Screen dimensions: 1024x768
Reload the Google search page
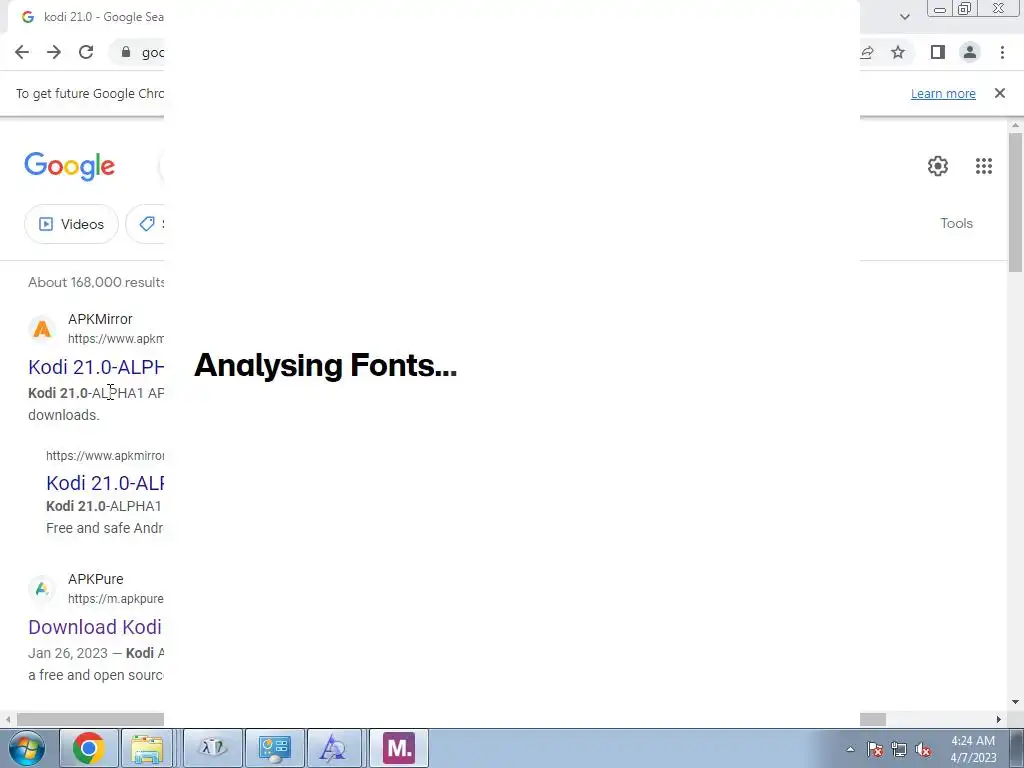click(x=86, y=52)
